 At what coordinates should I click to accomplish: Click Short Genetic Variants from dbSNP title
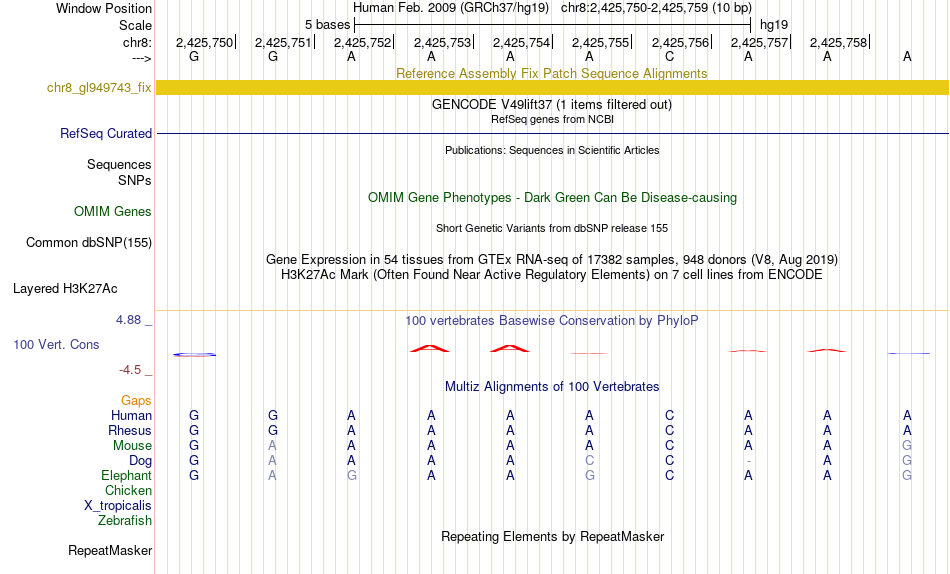click(x=552, y=229)
